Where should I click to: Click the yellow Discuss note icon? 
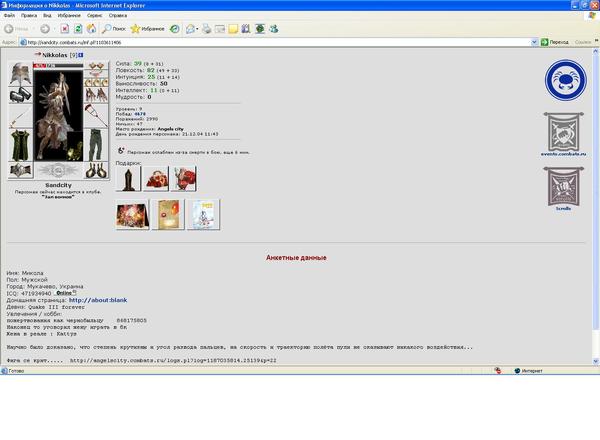(x=233, y=29)
